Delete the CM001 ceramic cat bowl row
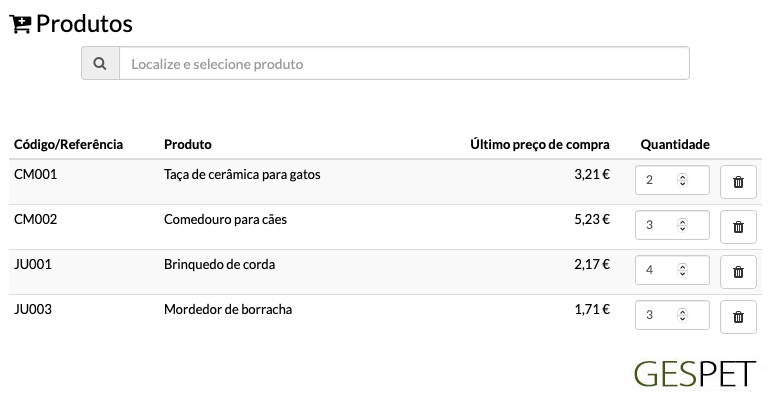The width and height of the screenshot is (771, 406). pos(738,182)
